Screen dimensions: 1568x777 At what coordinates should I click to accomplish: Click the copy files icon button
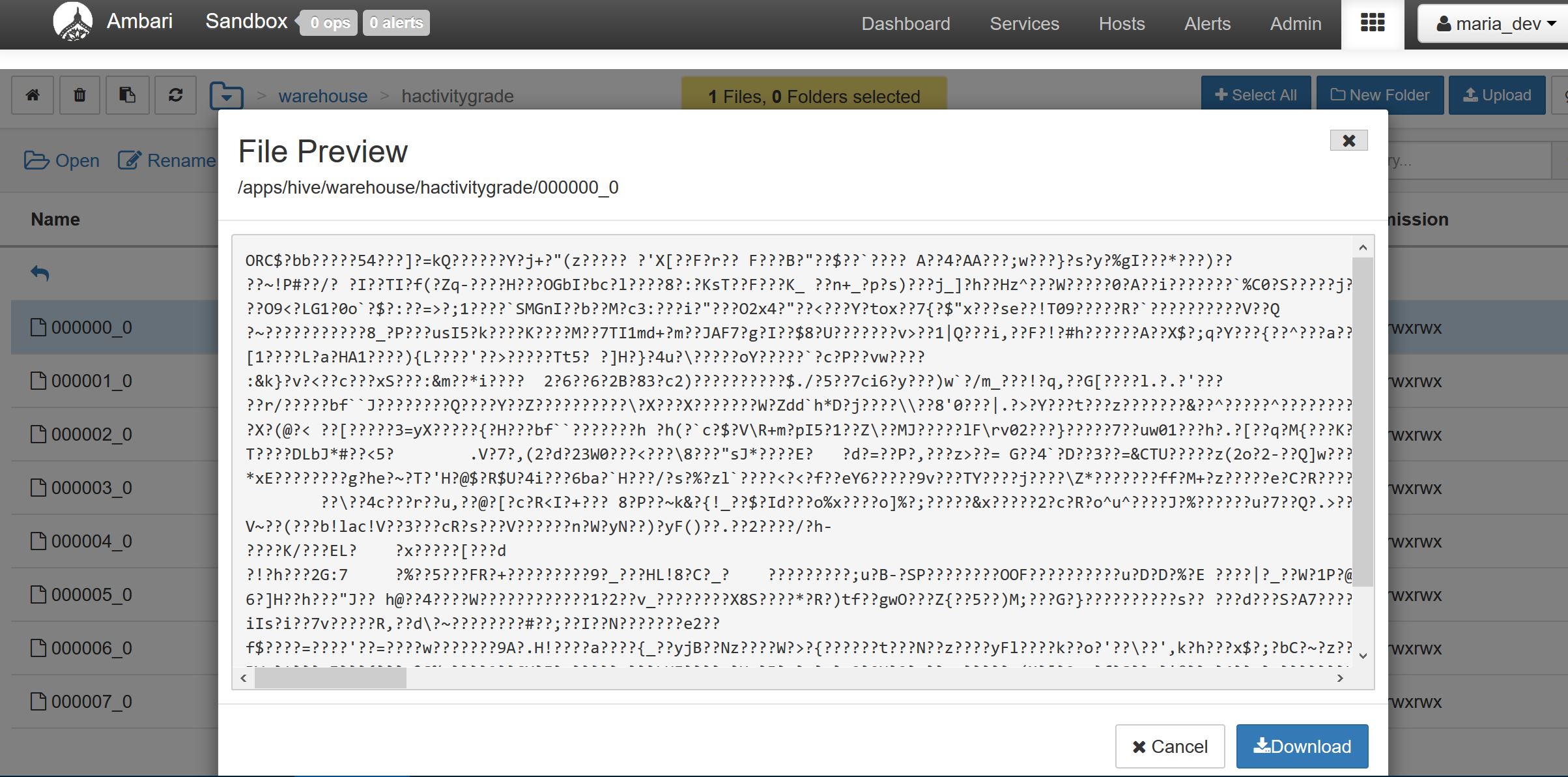click(127, 95)
